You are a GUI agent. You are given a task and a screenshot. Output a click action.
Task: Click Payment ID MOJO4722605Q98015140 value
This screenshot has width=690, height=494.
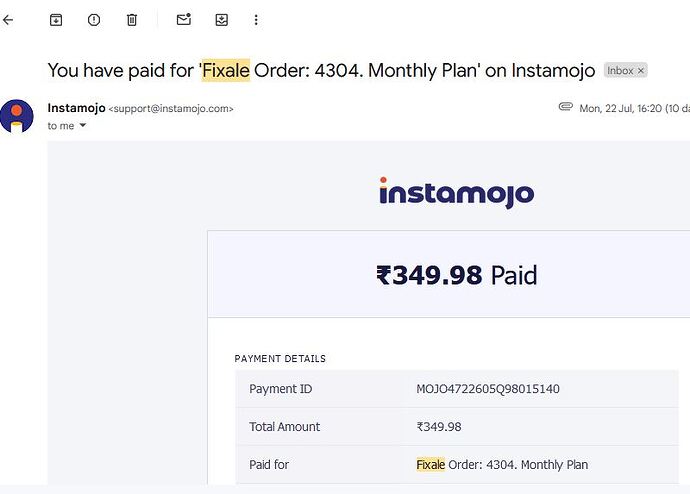pyautogui.click(x=488, y=389)
